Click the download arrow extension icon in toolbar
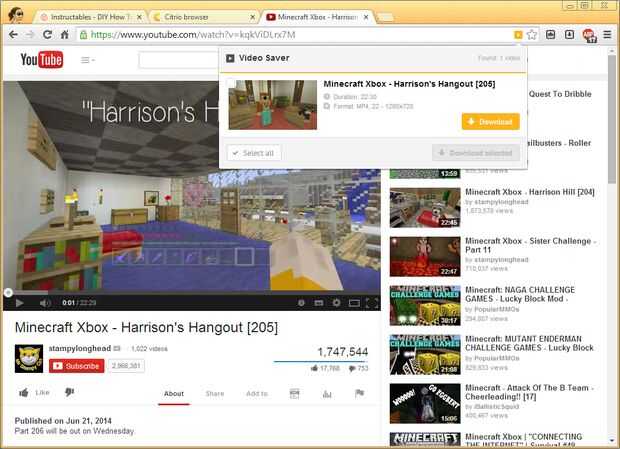Image resolution: width=620 pixels, height=449 pixels. [x=569, y=35]
